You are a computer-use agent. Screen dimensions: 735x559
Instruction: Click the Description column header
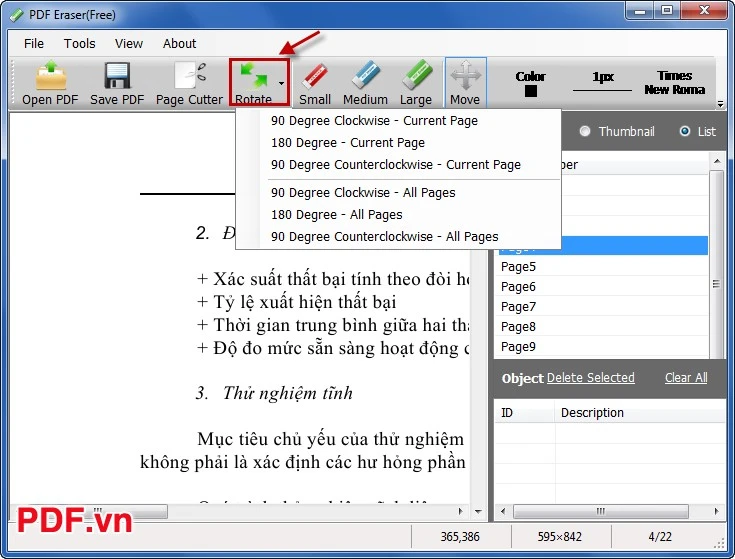coord(640,413)
